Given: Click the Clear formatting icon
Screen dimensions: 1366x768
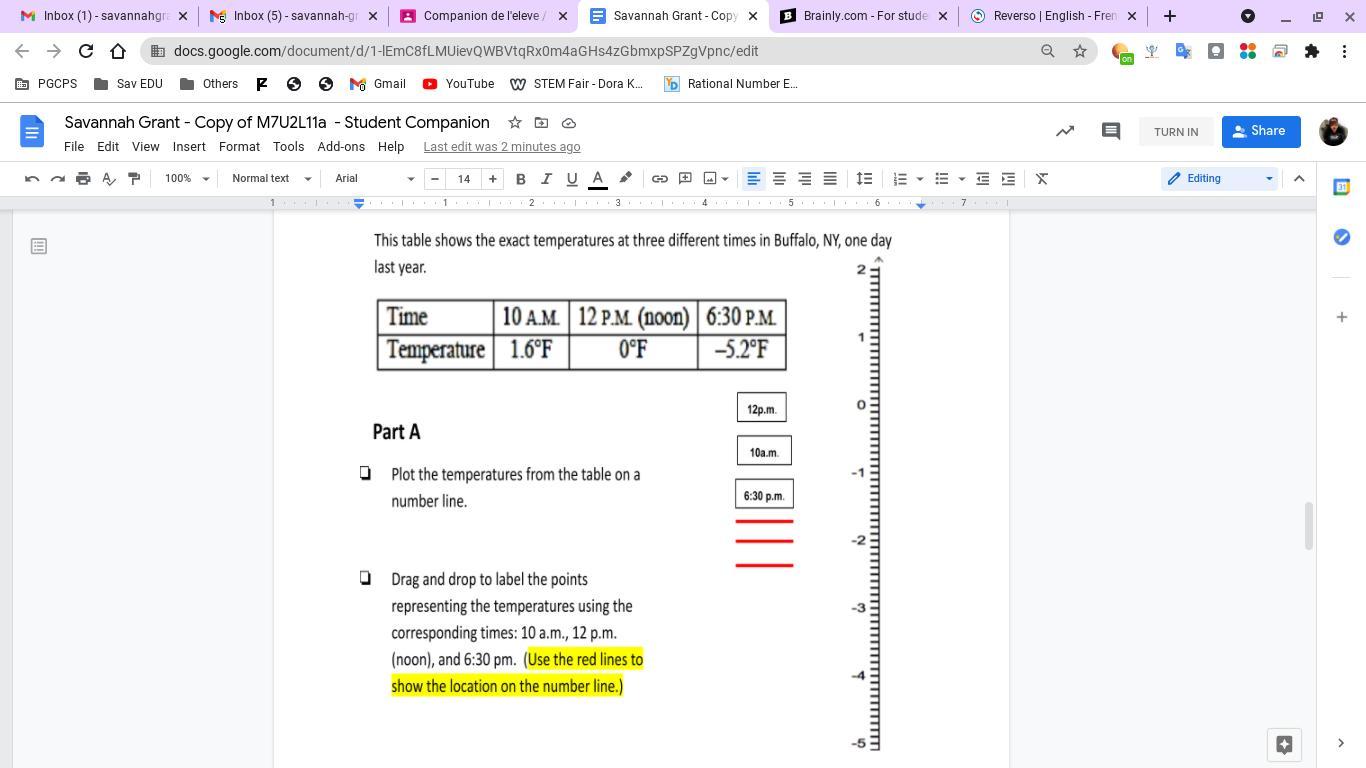Looking at the screenshot, I should pos(1042,179).
